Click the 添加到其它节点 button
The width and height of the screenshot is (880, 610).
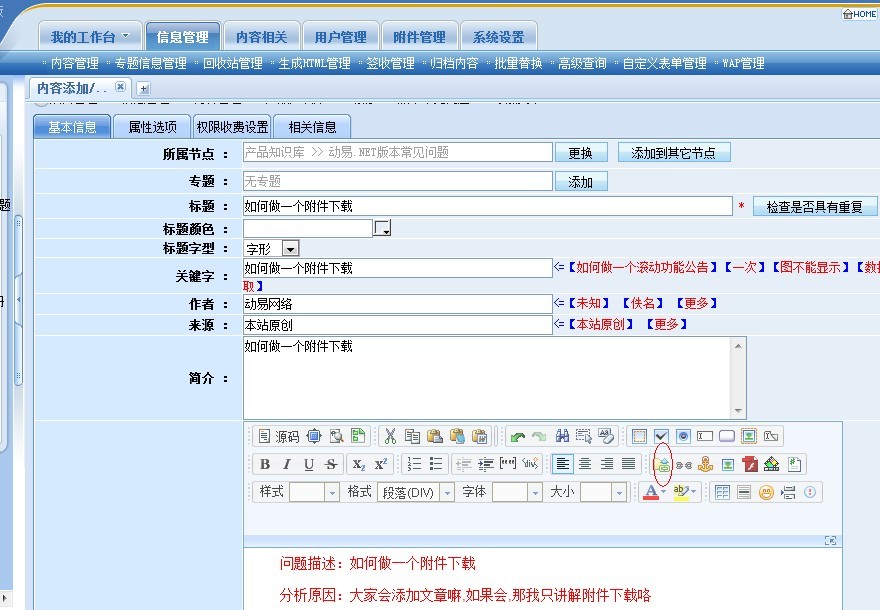(674, 153)
